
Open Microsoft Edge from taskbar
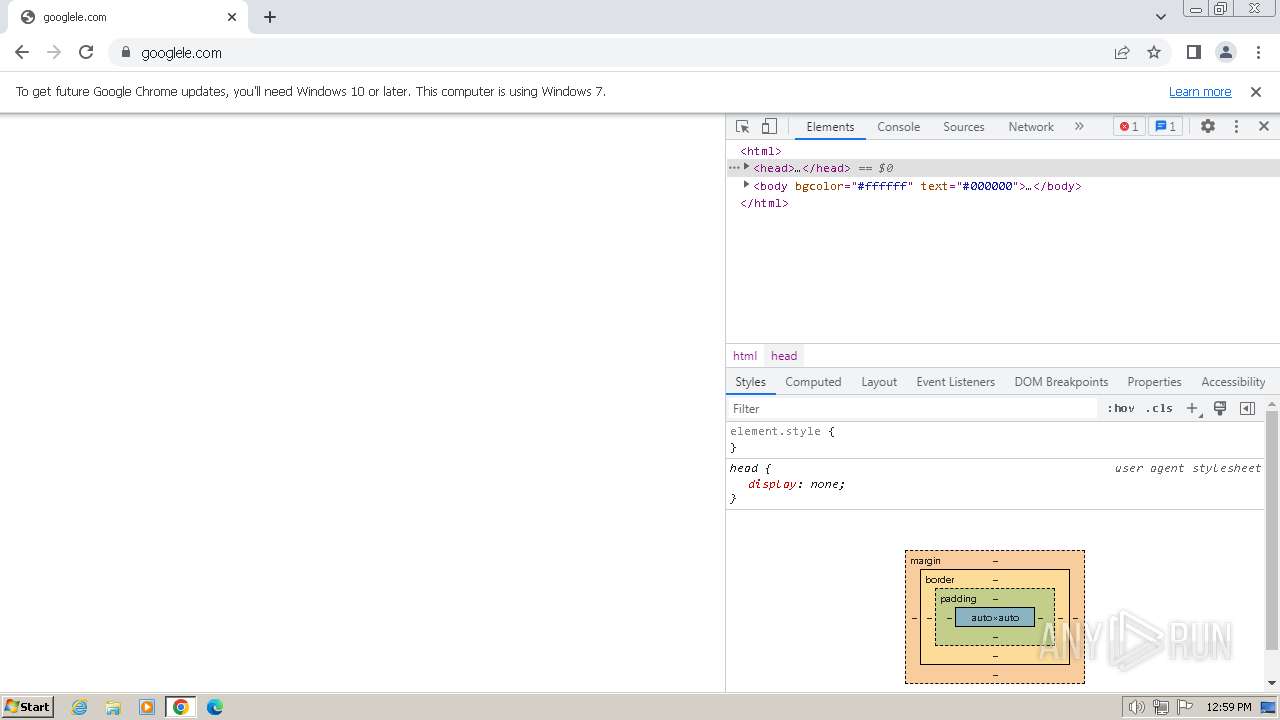[x=215, y=706]
